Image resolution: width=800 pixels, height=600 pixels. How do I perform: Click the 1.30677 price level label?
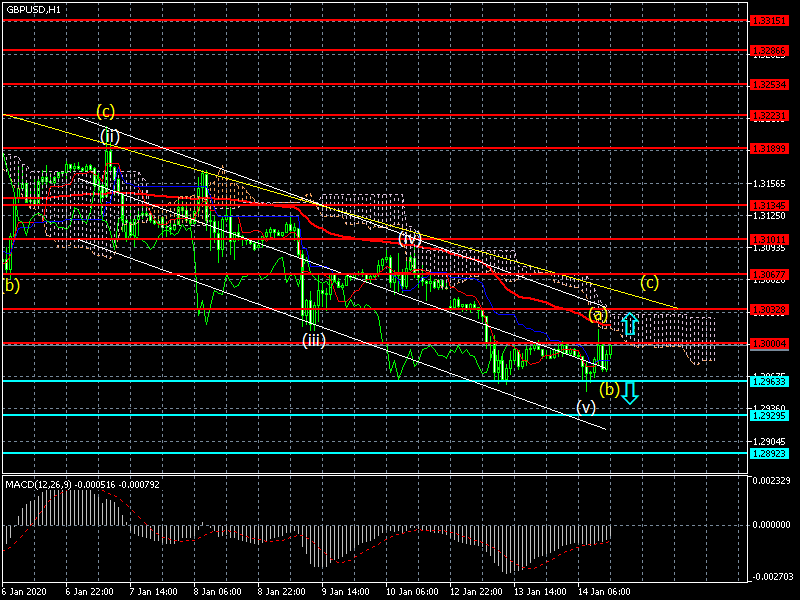pos(769,275)
